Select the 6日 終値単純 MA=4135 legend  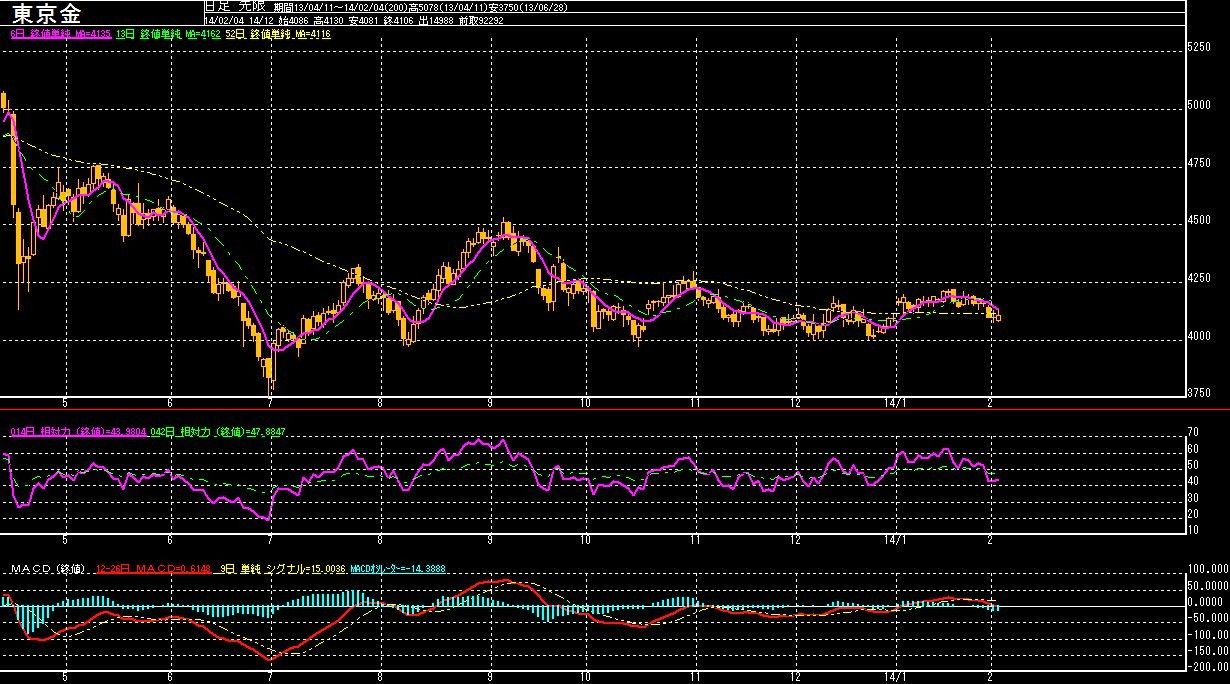click(59, 34)
